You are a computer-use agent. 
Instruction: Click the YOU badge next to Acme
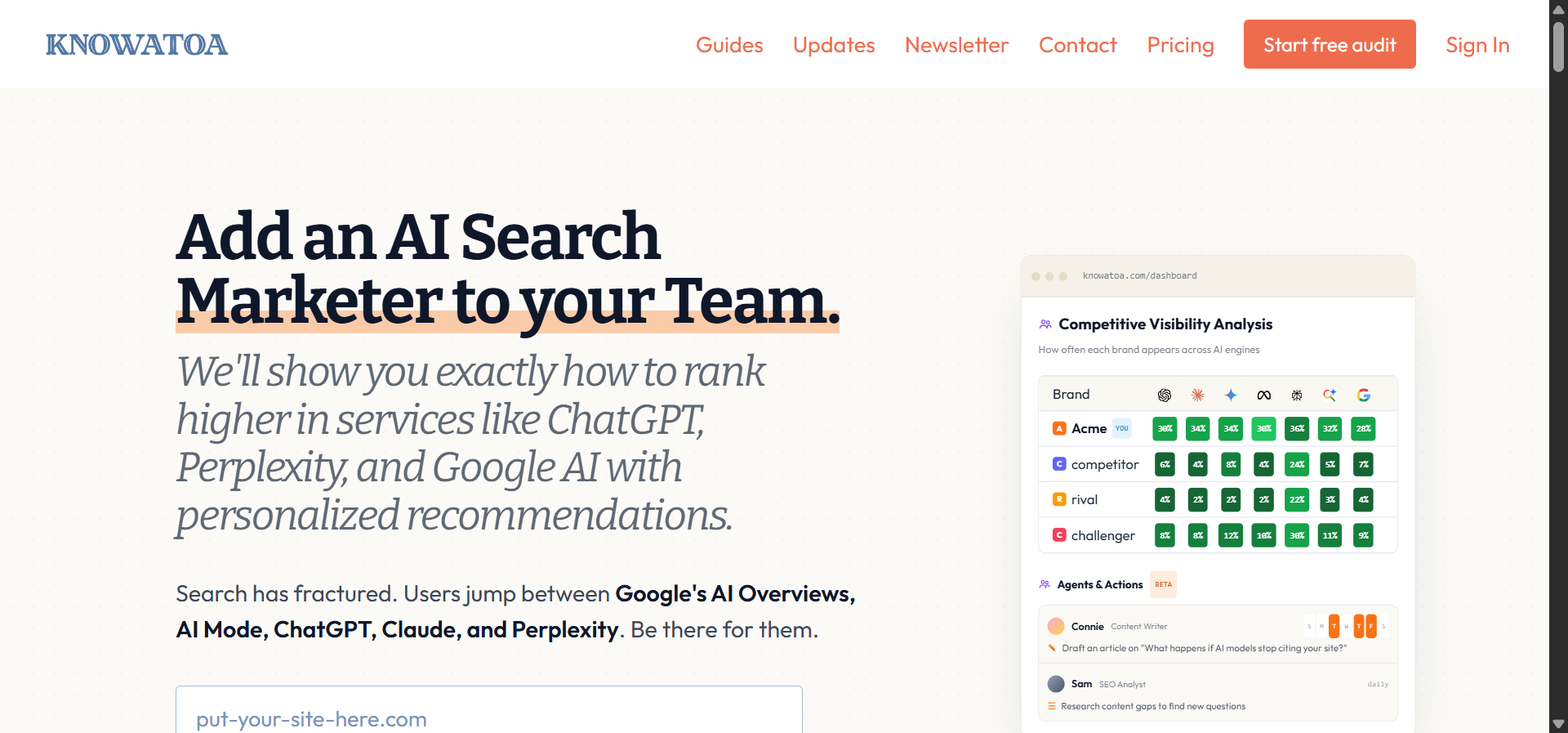1122,428
